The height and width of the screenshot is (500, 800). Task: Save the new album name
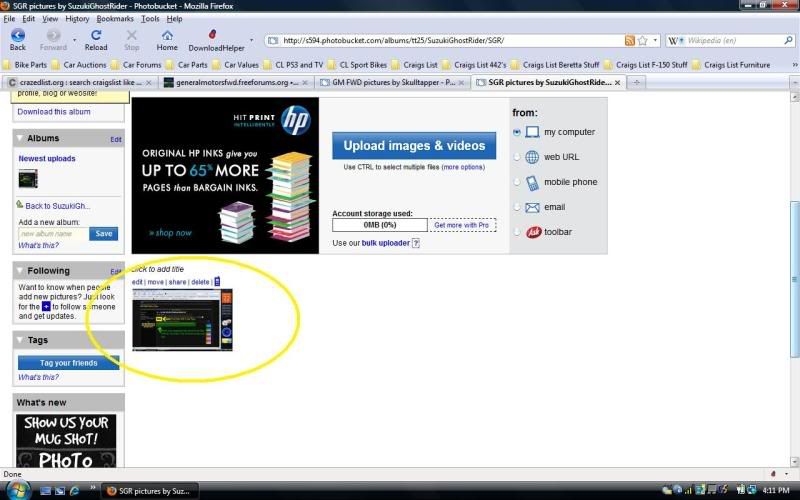click(104, 234)
